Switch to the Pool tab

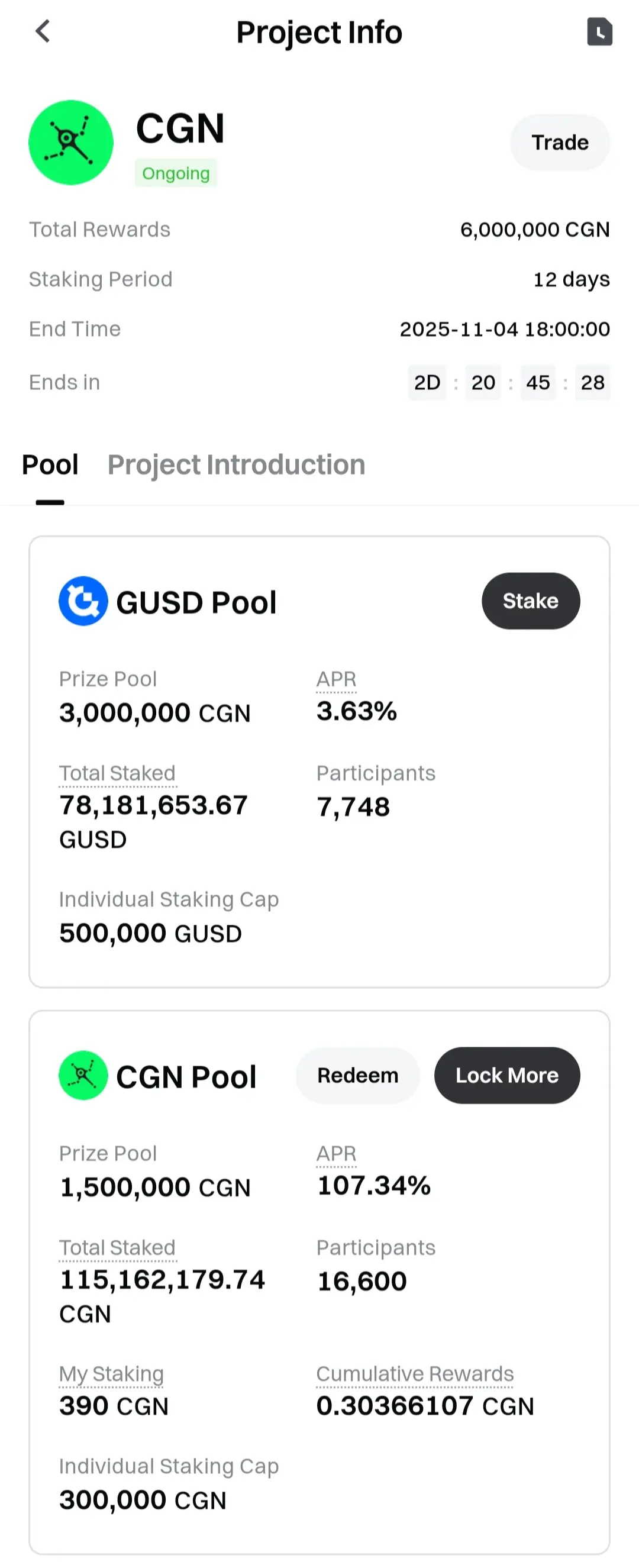[x=50, y=465]
